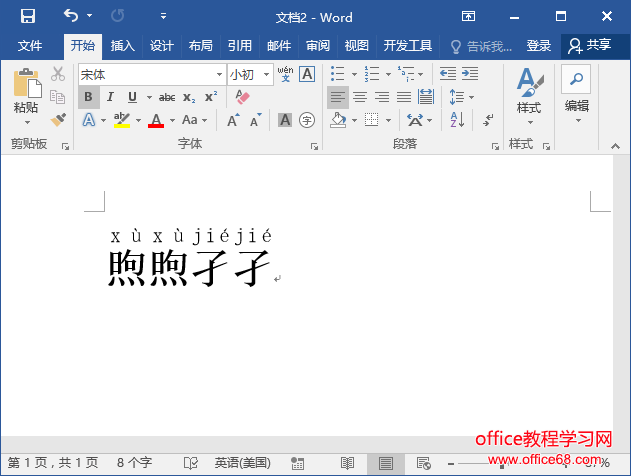
Task: Undo the last action
Action: pos(71,16)
